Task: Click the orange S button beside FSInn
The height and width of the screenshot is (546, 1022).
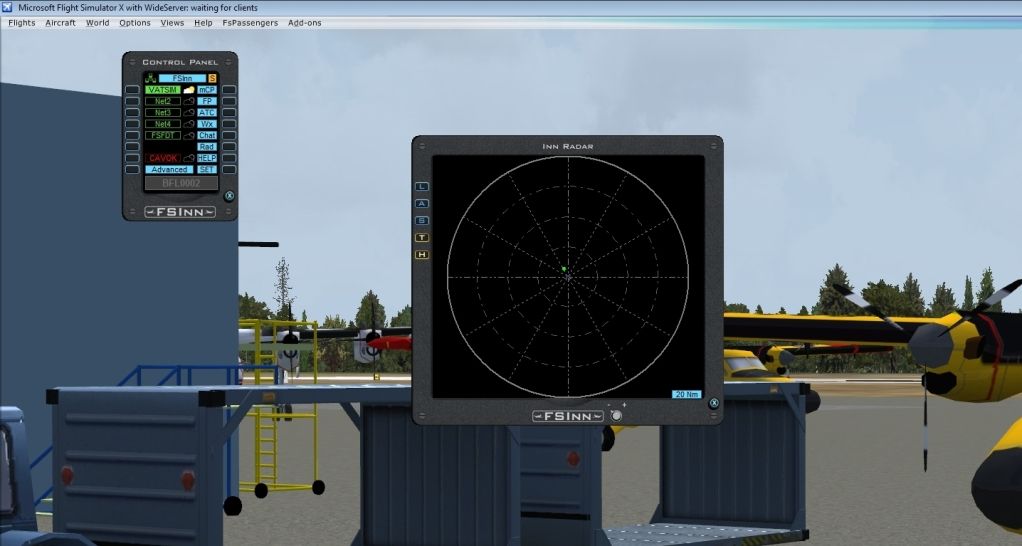Action: (x=212, y=78)
